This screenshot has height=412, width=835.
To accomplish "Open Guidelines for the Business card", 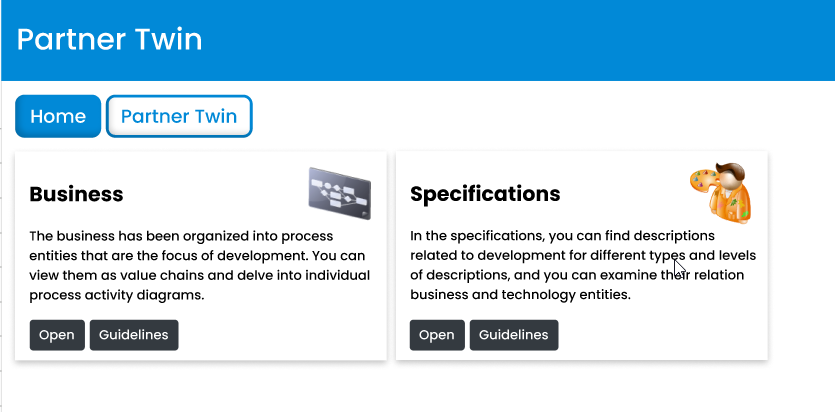I will pyautogui.click(x=134, y=335).
